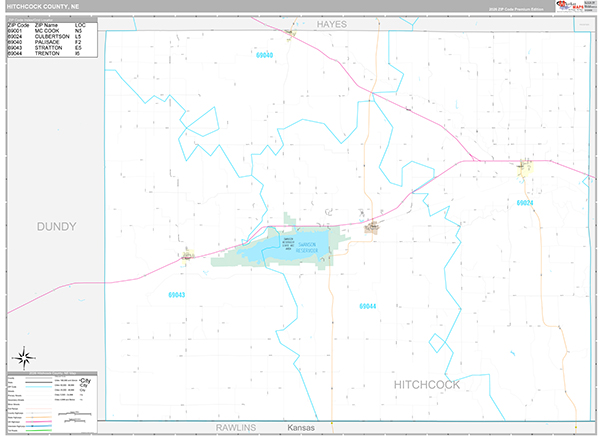The width and height of the screenshot is (600, 436).
Task: Click the TRENTON row in ZIP index
Action: point(52,53)
